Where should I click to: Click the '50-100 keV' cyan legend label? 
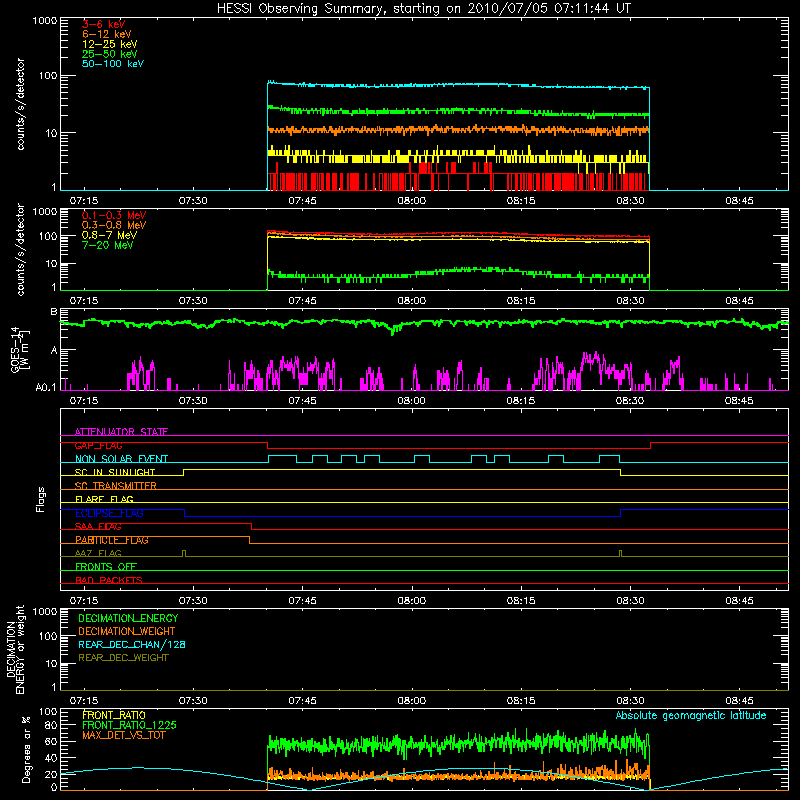coord(113,64)
